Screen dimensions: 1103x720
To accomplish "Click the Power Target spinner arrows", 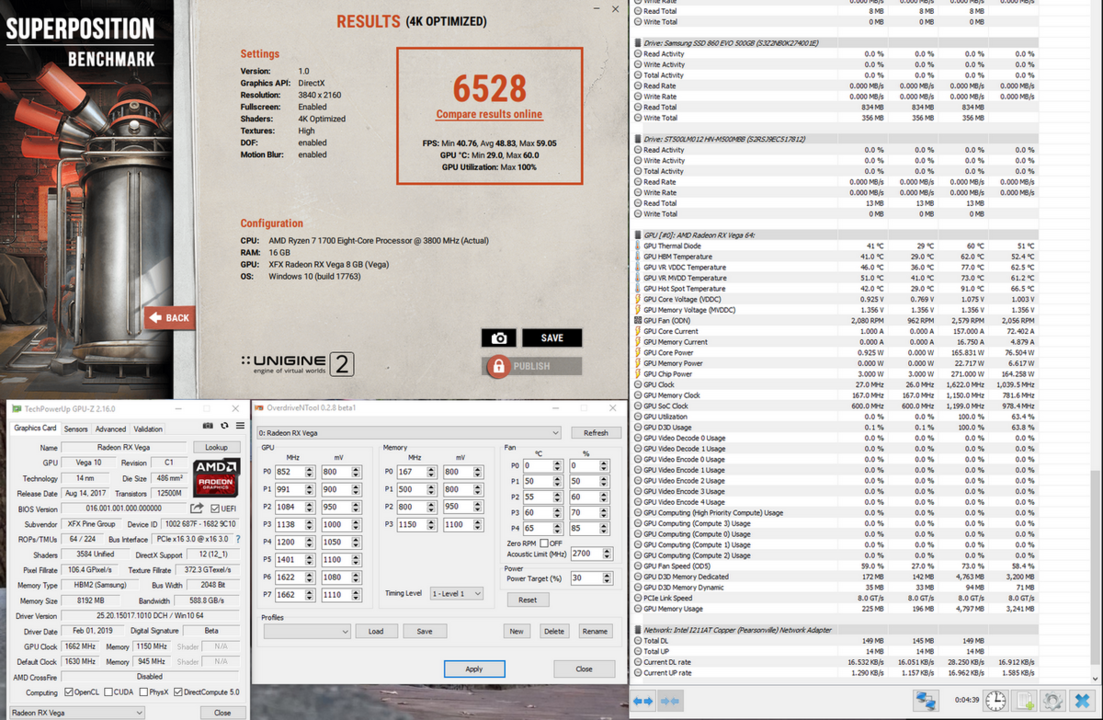I will pyautogui.click(x=607, y=578).
